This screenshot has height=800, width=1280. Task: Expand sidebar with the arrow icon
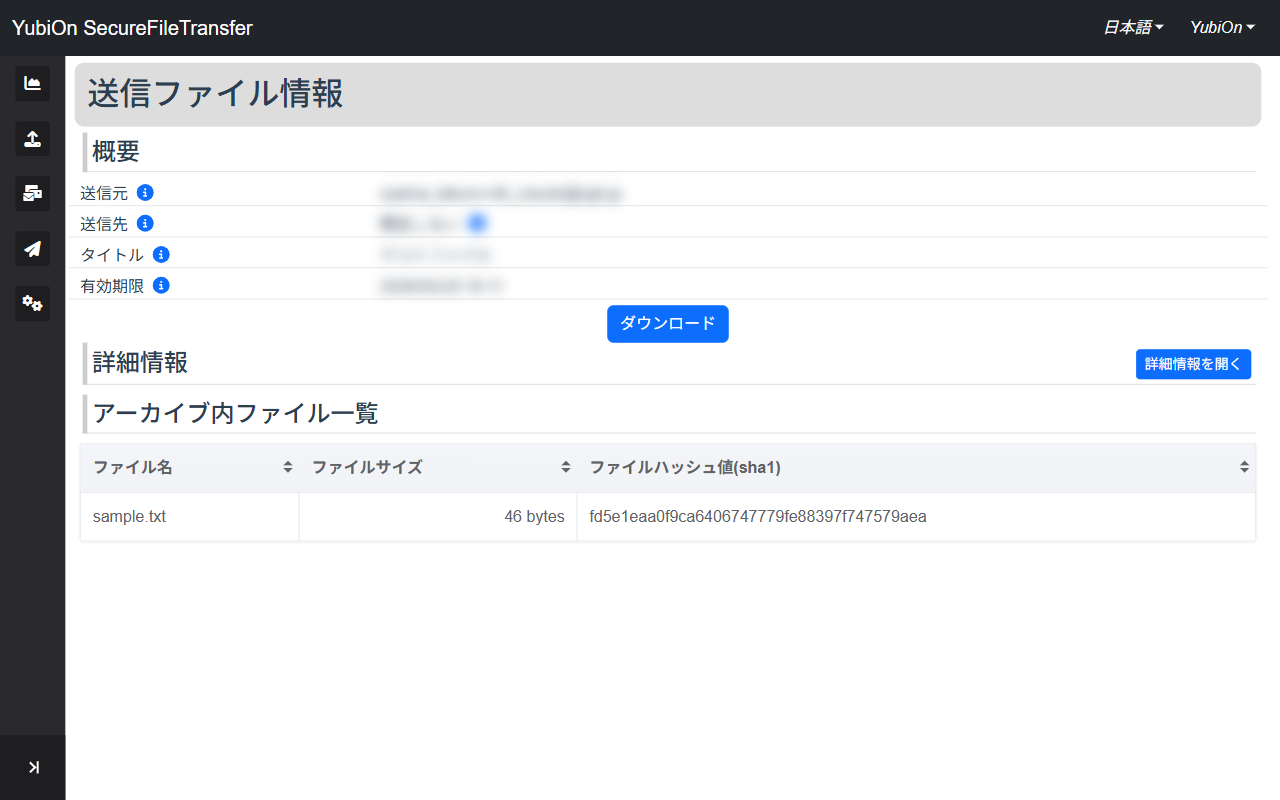click(x=33, y=767)
